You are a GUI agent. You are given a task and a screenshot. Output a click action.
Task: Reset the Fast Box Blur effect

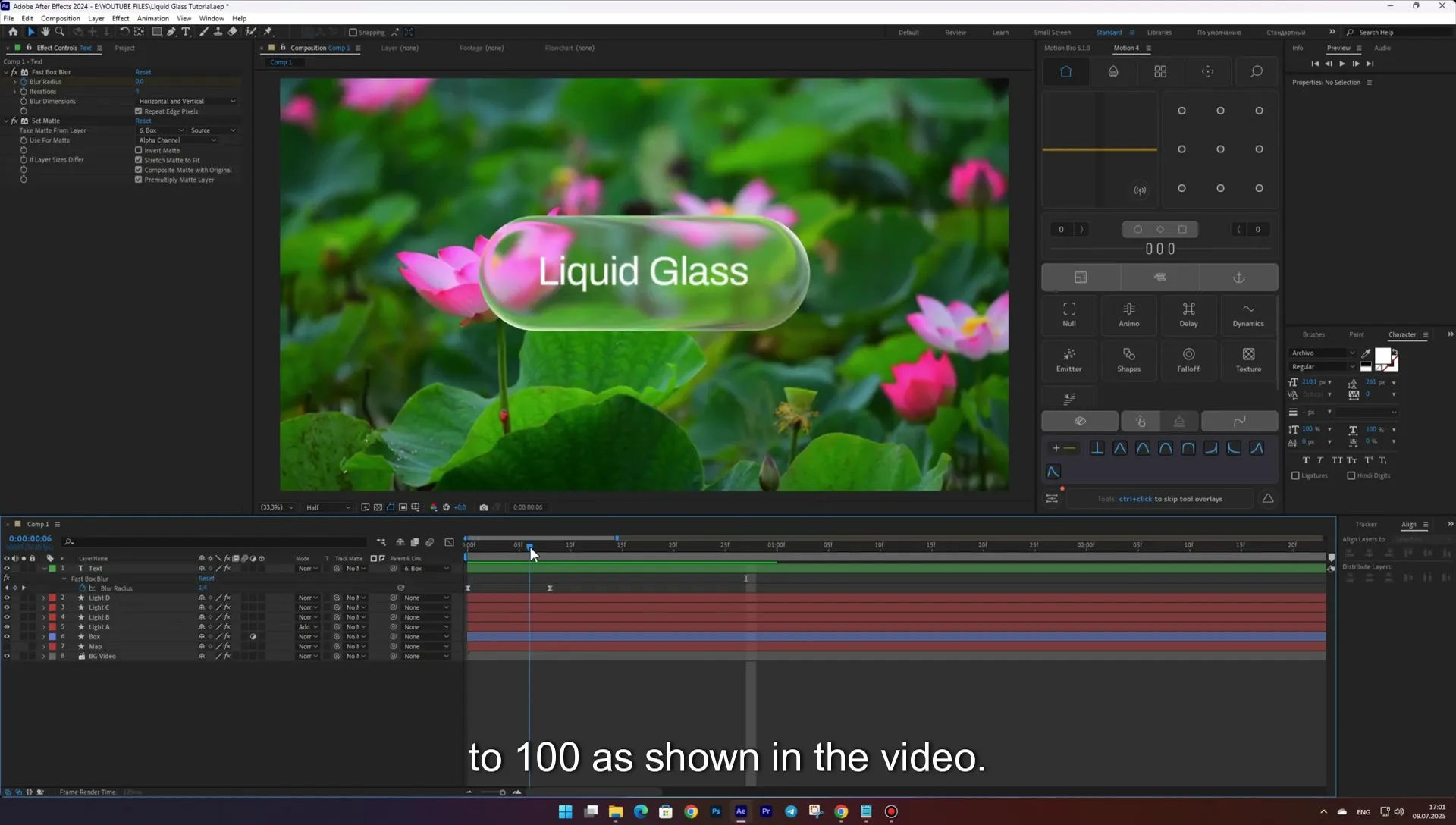[x=143, y=72]
